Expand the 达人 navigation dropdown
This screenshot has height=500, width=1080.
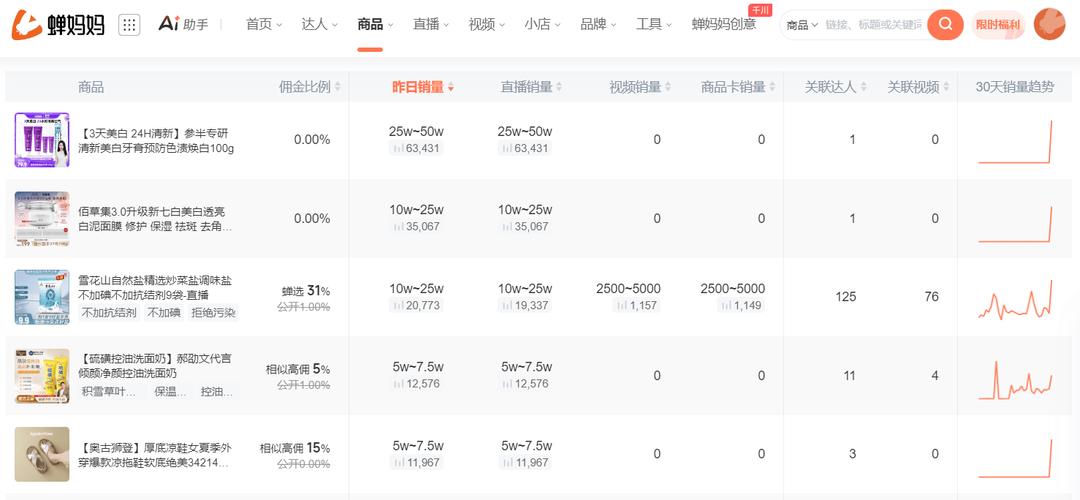pyautogui.click(x=319, y=24)
